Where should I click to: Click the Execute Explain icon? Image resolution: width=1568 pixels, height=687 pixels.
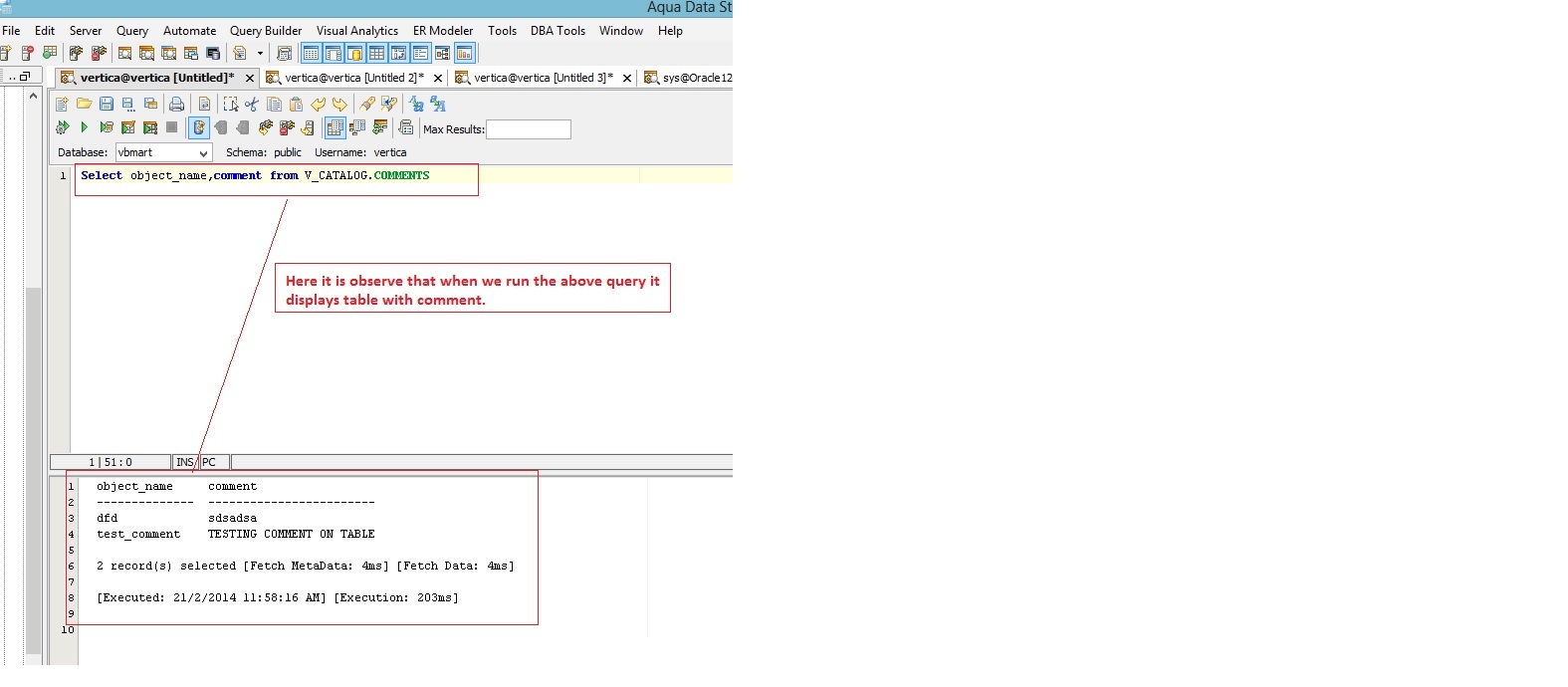pos(107,127)
